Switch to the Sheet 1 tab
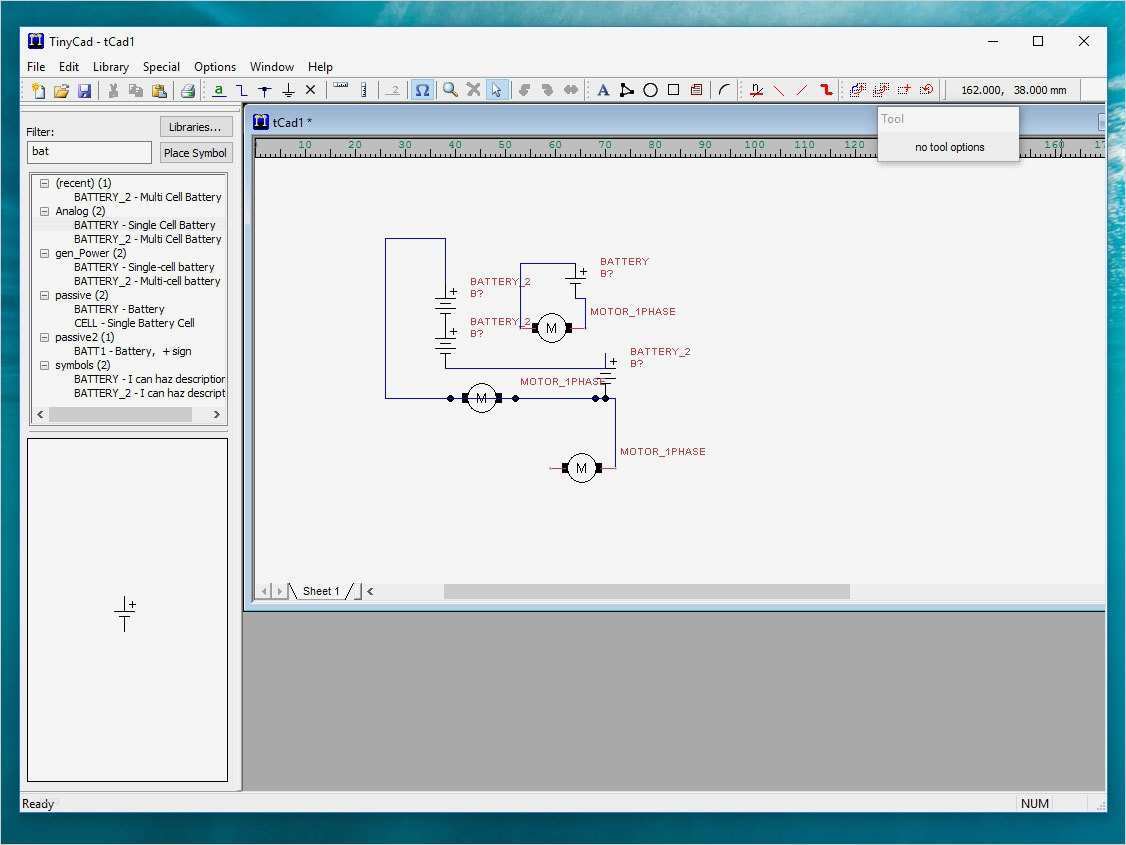The height and width of the screenshot is (845, 1126). click(321, 591)
